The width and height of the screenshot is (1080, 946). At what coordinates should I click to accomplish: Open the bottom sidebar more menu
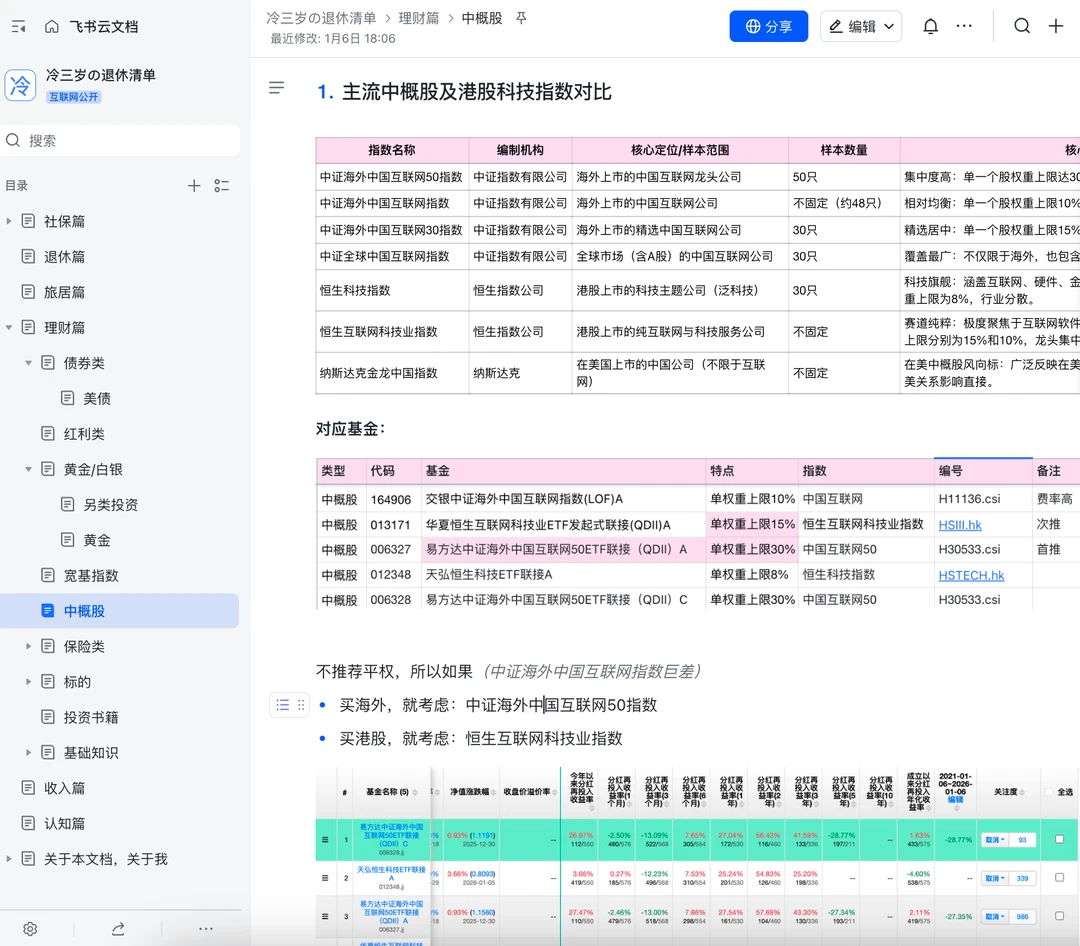click(x=206, y=929)
